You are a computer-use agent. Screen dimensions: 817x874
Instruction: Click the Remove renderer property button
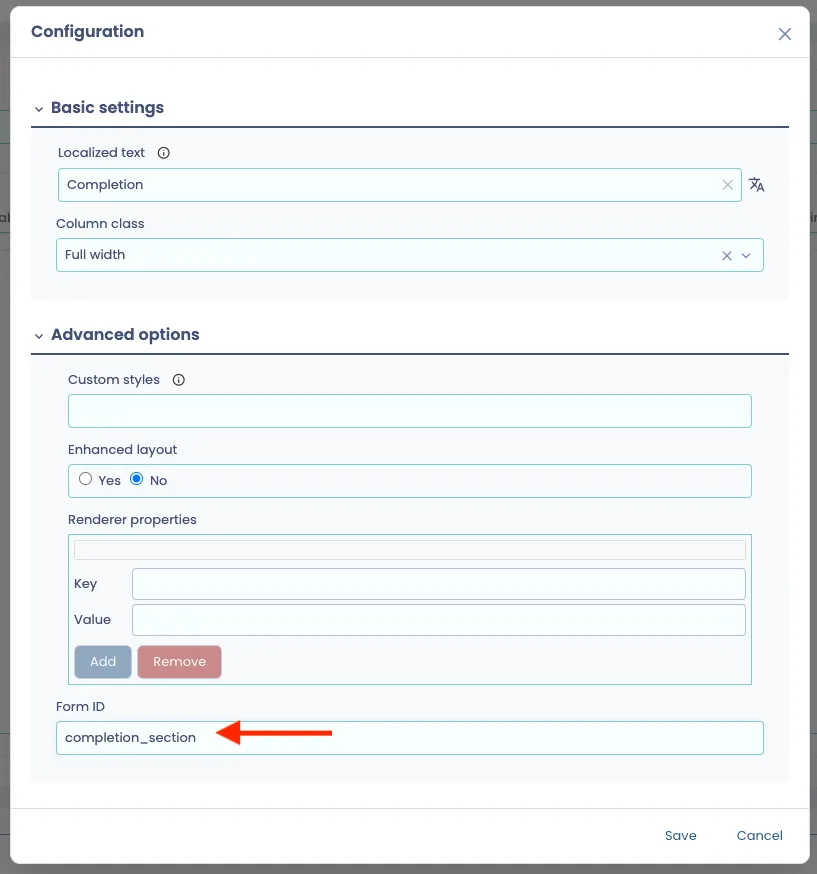[x=179, y=662]
